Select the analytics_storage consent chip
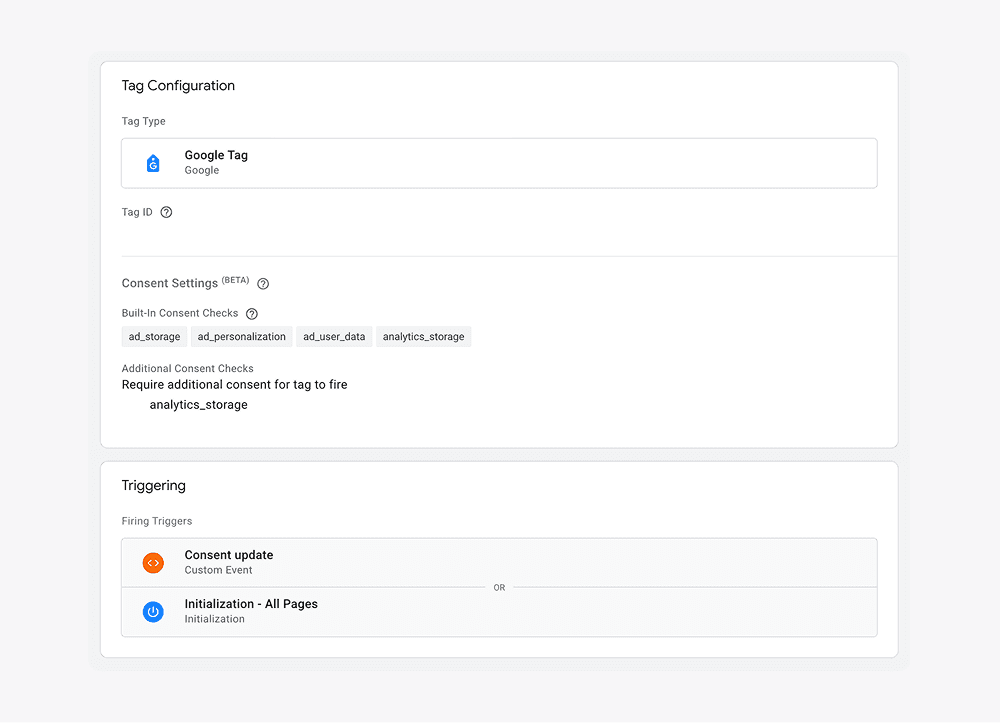Image resolution: width=1000 pixels, height=723 pixels. tap(423, 336)
